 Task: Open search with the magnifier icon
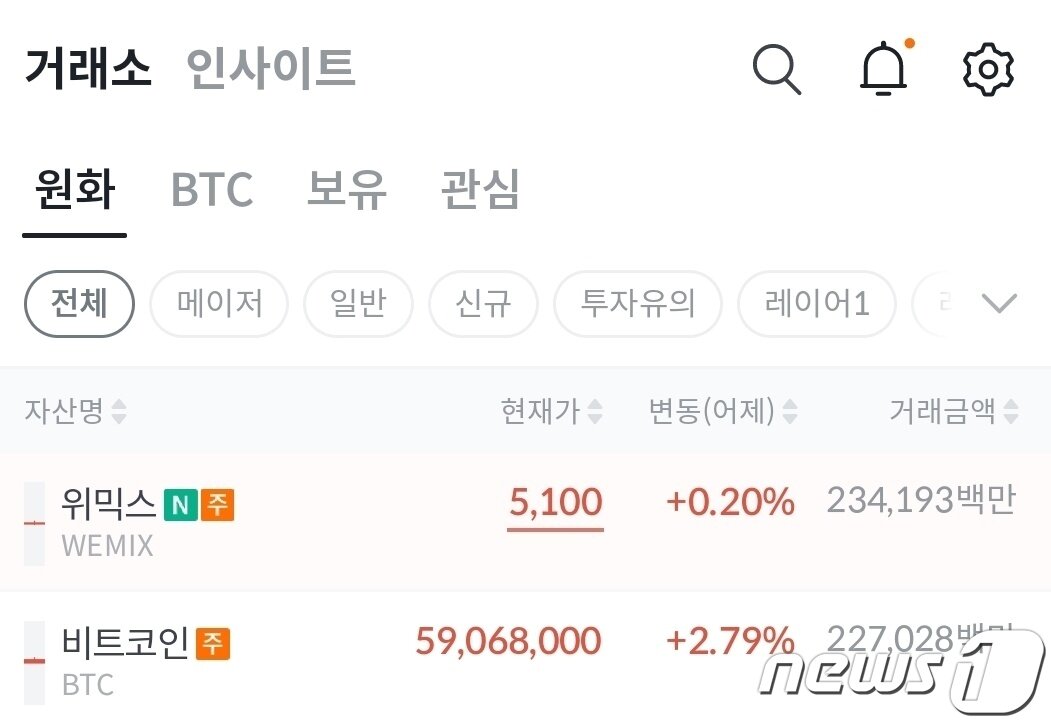(778, 70)
